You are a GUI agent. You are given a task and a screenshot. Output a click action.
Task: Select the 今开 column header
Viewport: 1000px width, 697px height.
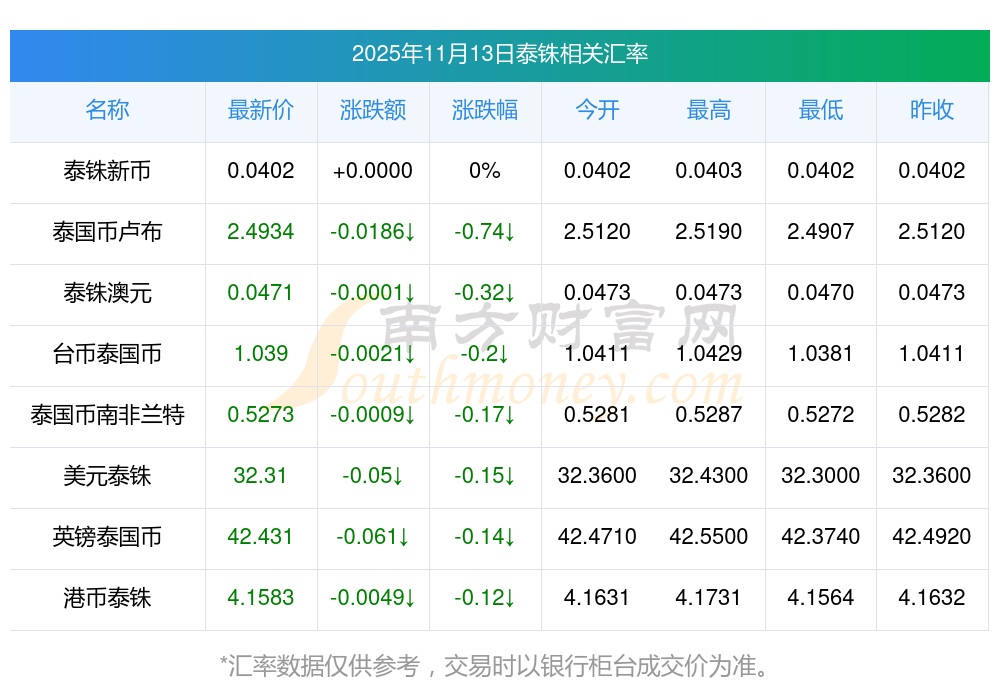coord(597,110)
